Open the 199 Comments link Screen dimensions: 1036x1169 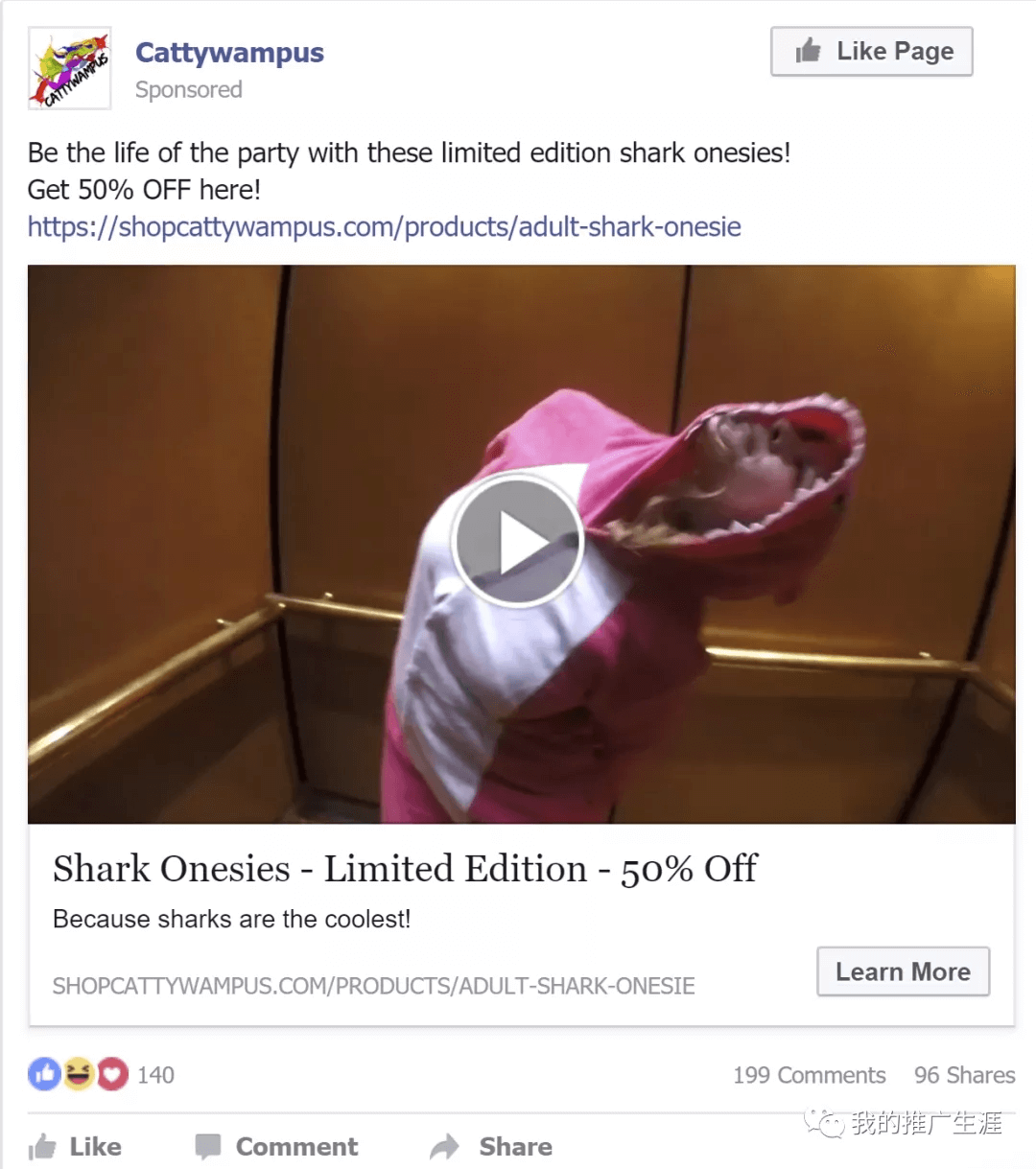click(x=810, y=1075)
